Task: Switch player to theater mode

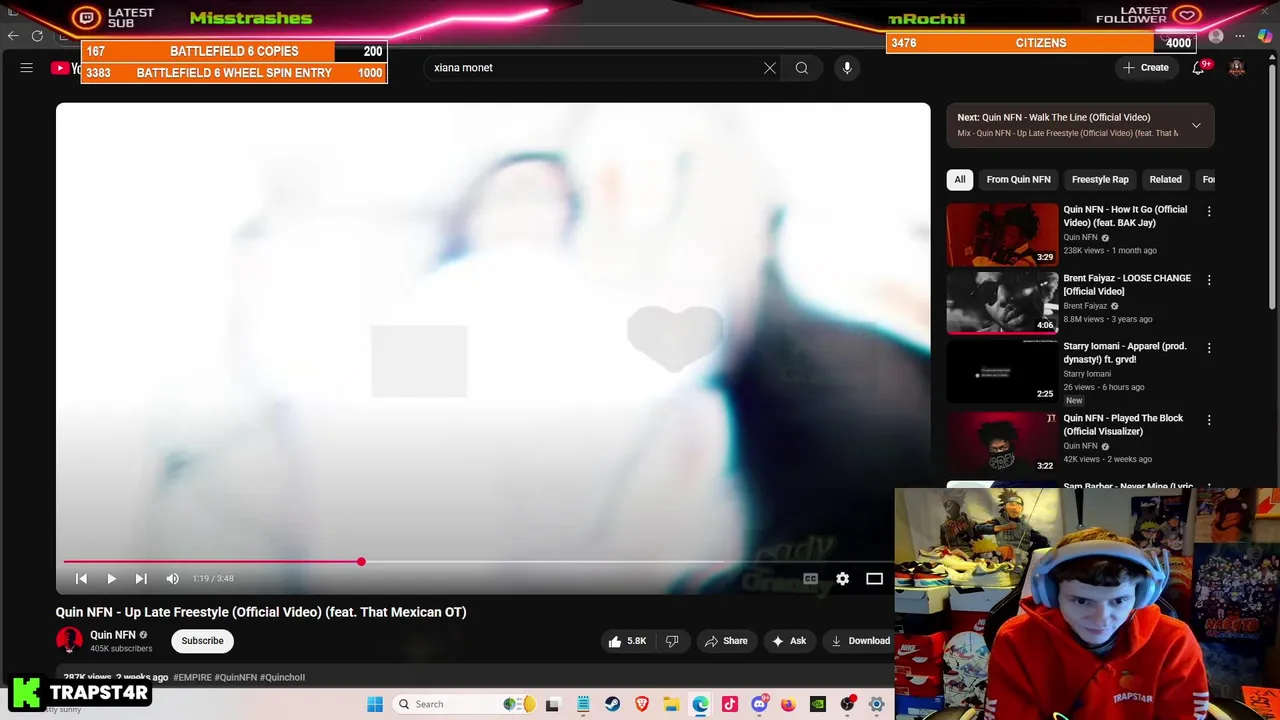Action: tap(874, 579)
